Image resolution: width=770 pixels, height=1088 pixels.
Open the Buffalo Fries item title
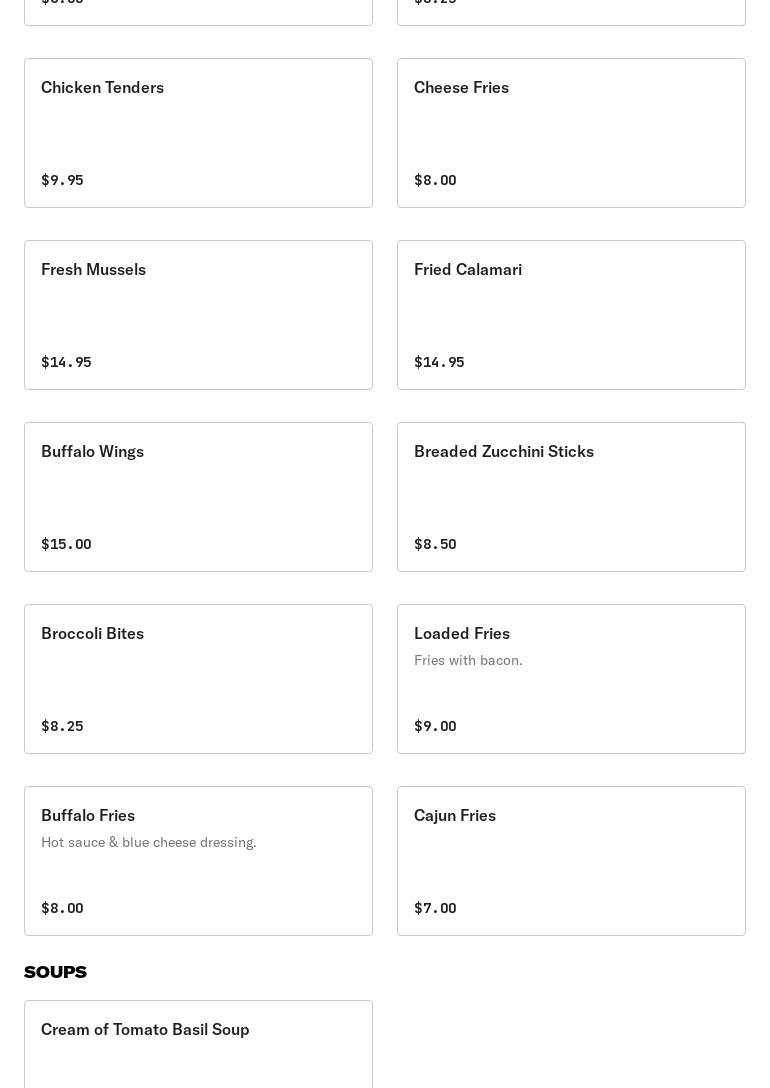(88, 815)
